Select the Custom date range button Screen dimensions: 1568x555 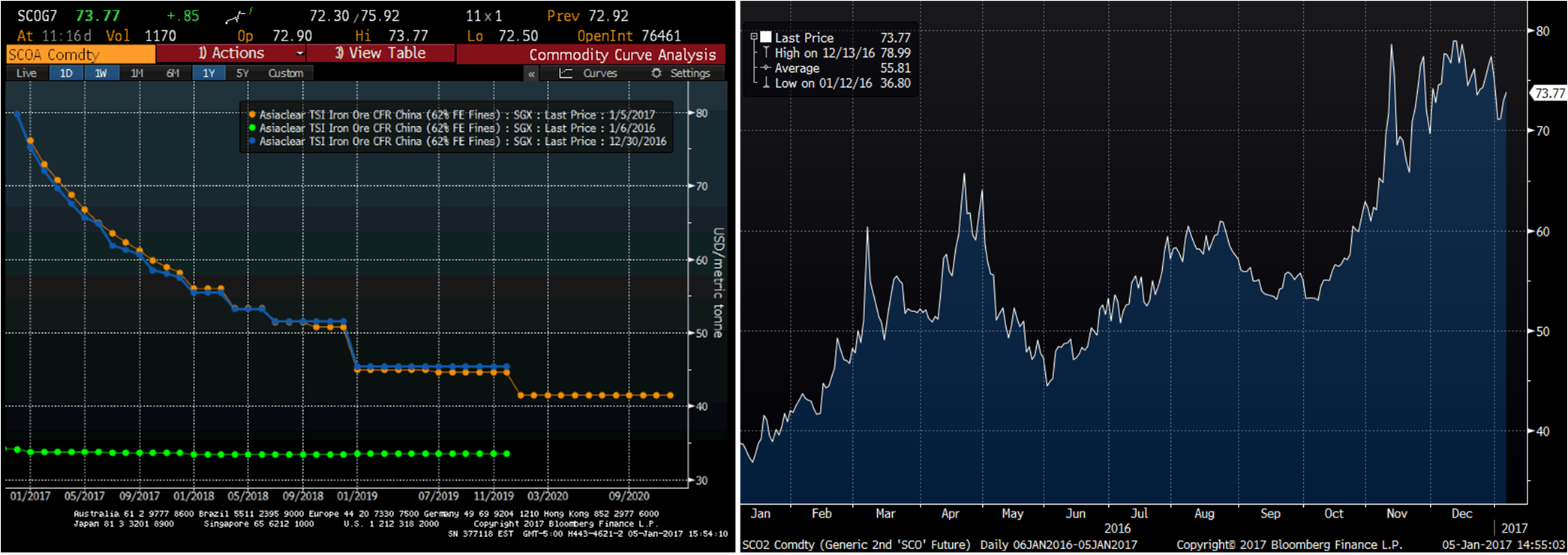pyautogui.click(x=286, y=73)
